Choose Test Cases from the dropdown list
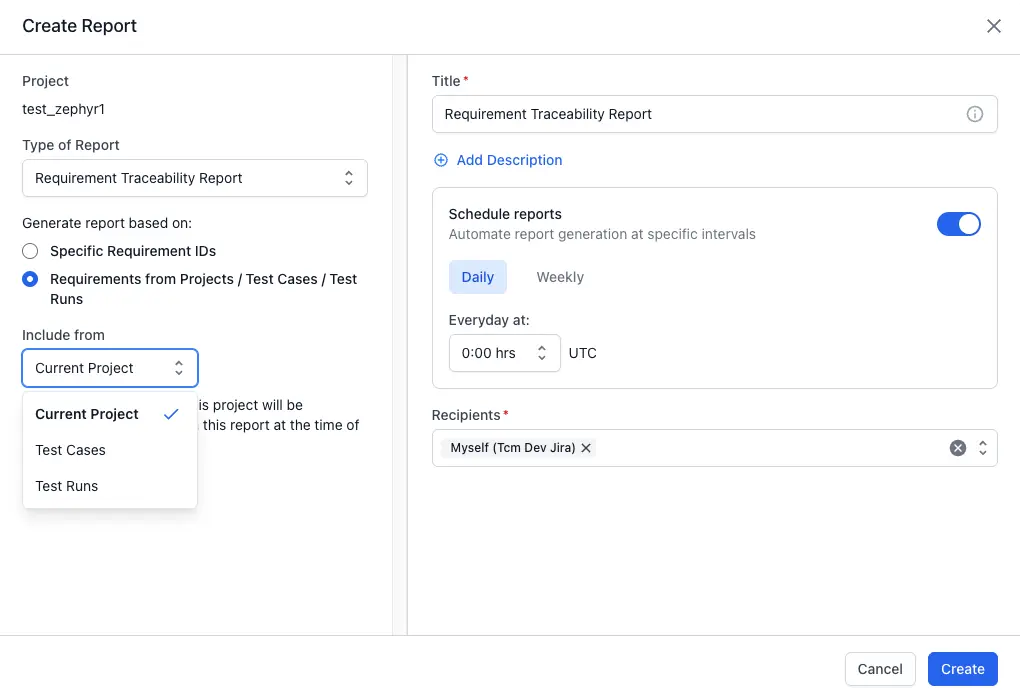Viewport: 1020px width, 699px height. click(71, 450)
